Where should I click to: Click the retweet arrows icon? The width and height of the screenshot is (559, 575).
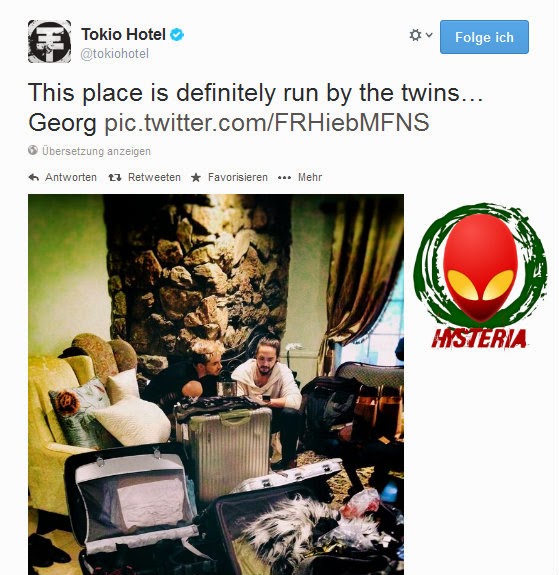115,177
